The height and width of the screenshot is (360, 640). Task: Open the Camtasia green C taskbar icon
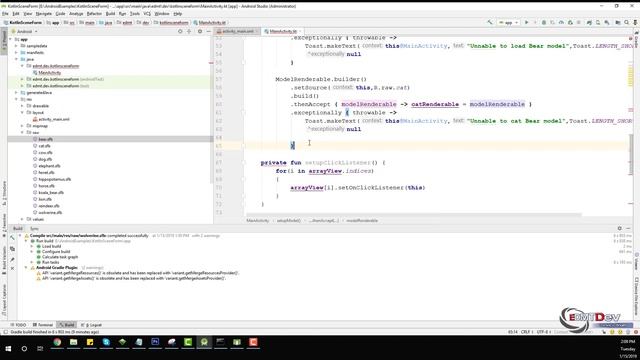click(188, 342)
